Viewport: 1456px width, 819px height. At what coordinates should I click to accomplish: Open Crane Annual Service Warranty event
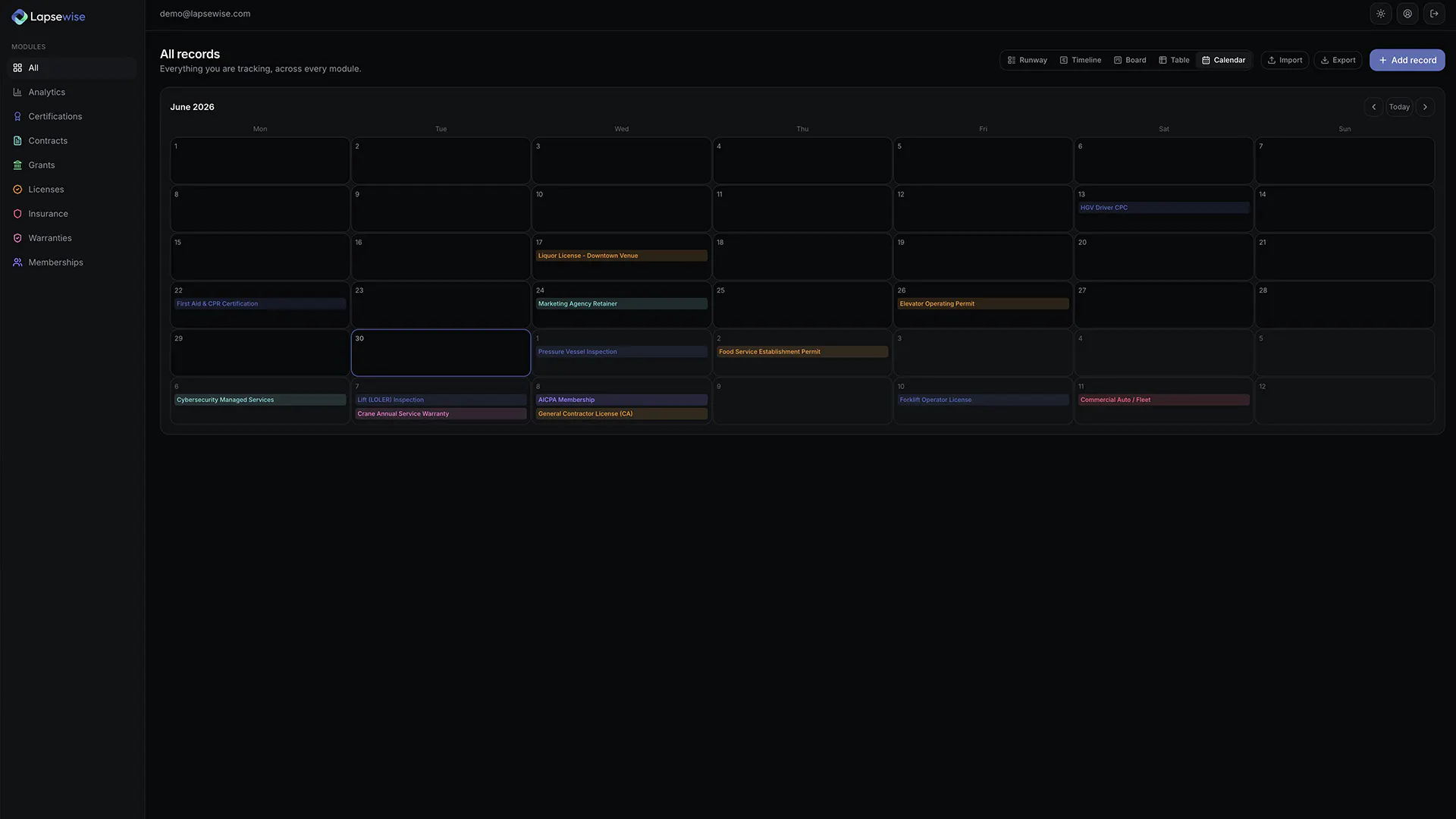[441, 414]
